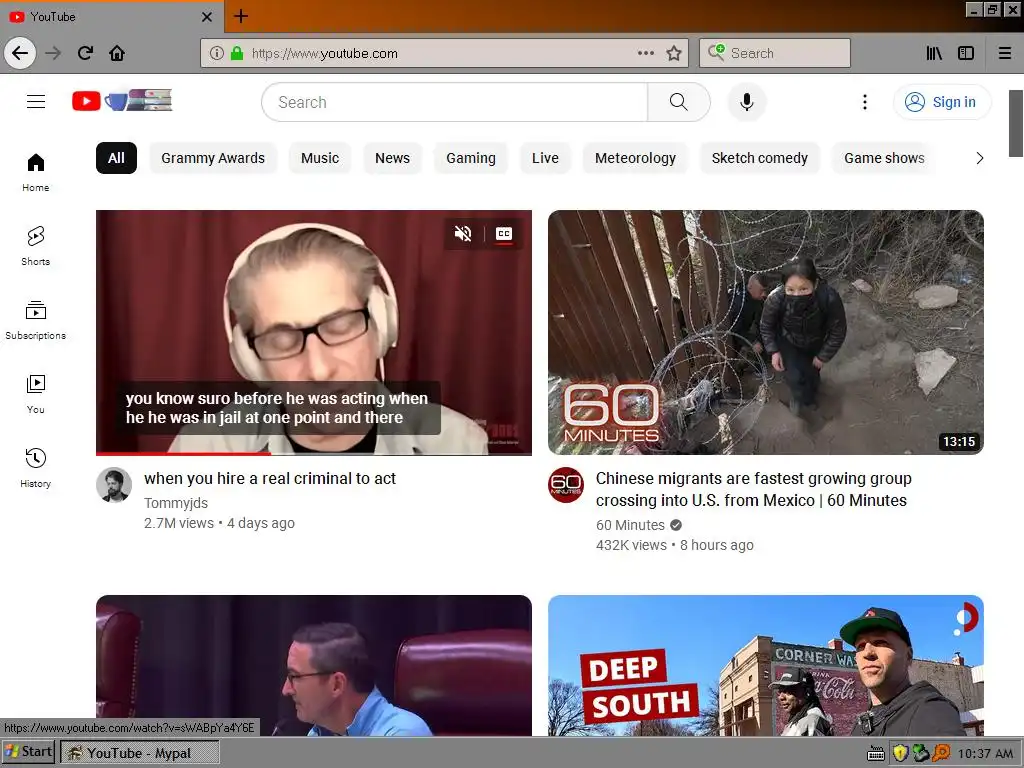Close the YouTube browser tab
Viewport: 1024px width, 768px height.
tap(207, 17)
